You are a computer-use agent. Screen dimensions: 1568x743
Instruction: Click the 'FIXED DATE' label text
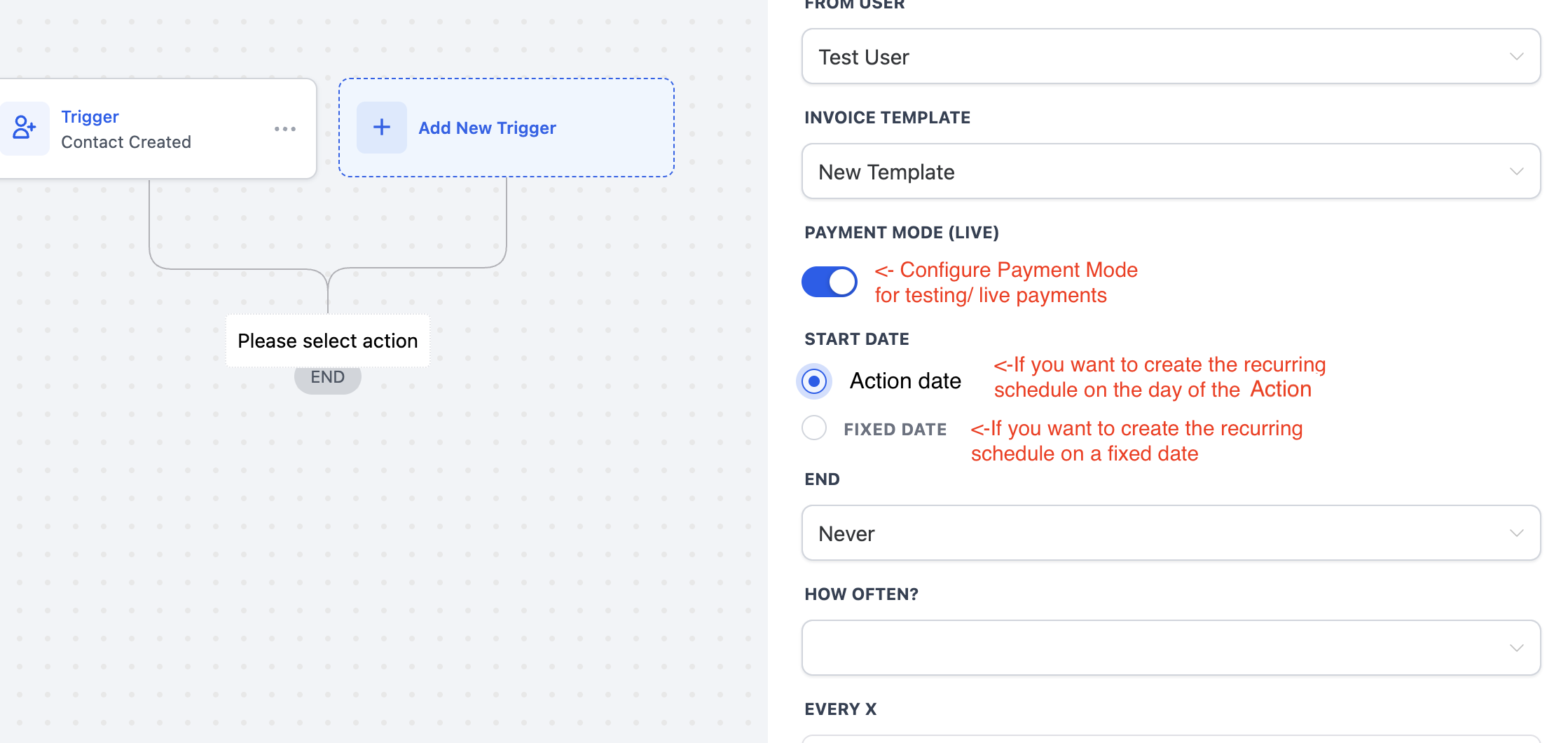(895, 429)
